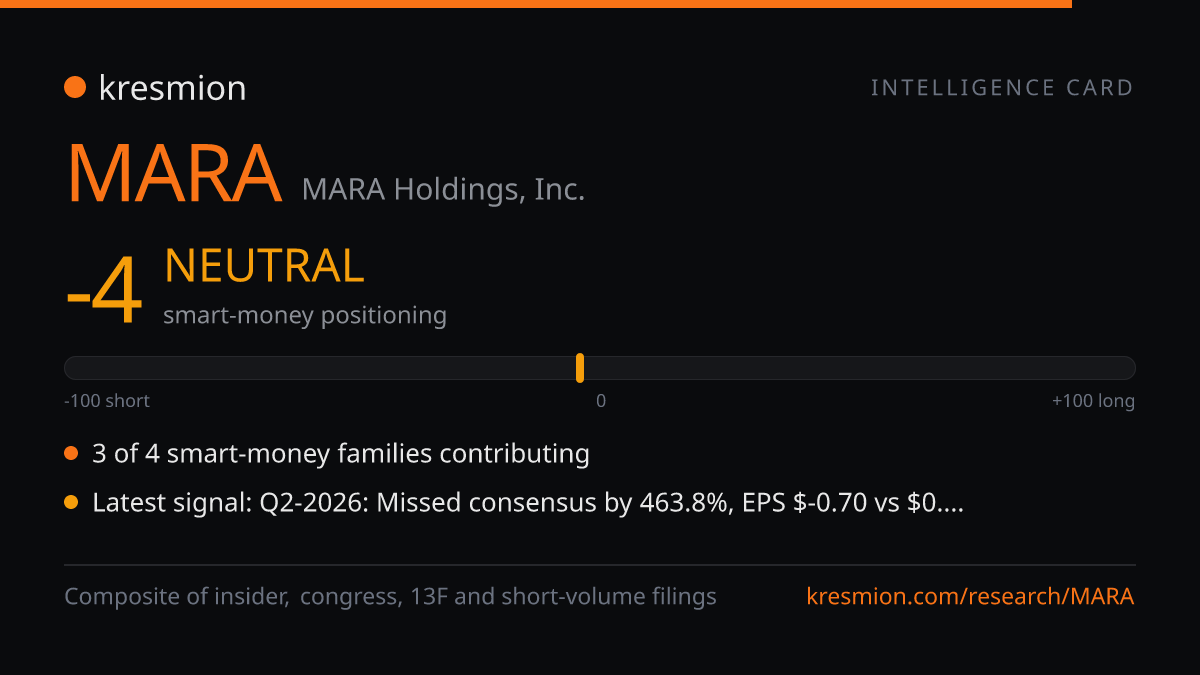Click the composite filings footer description
Screen dimensions: 1200x675
390,597
